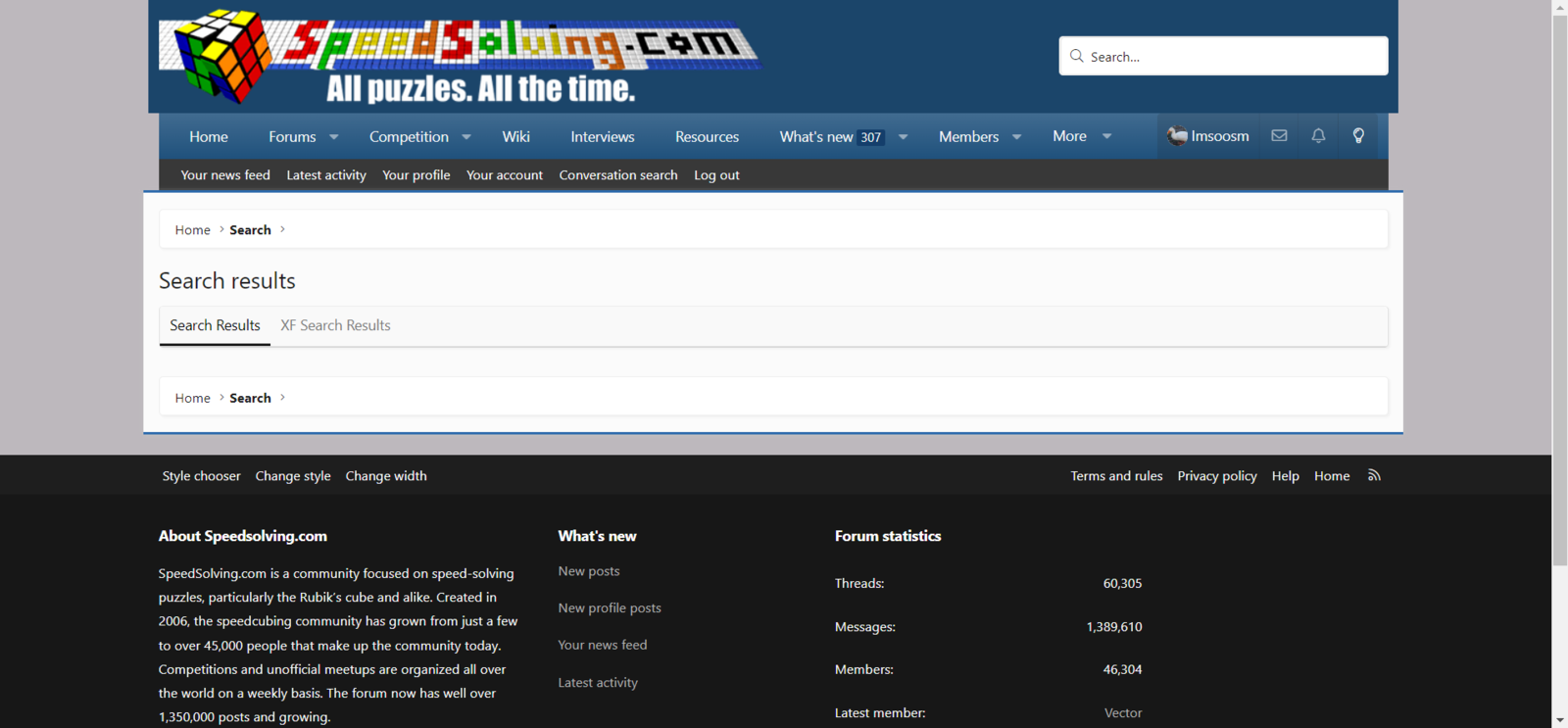Viewport: 1568px width, 728px height.
Task: Click Home in the top breadcrumb
Action: point(192,230)
